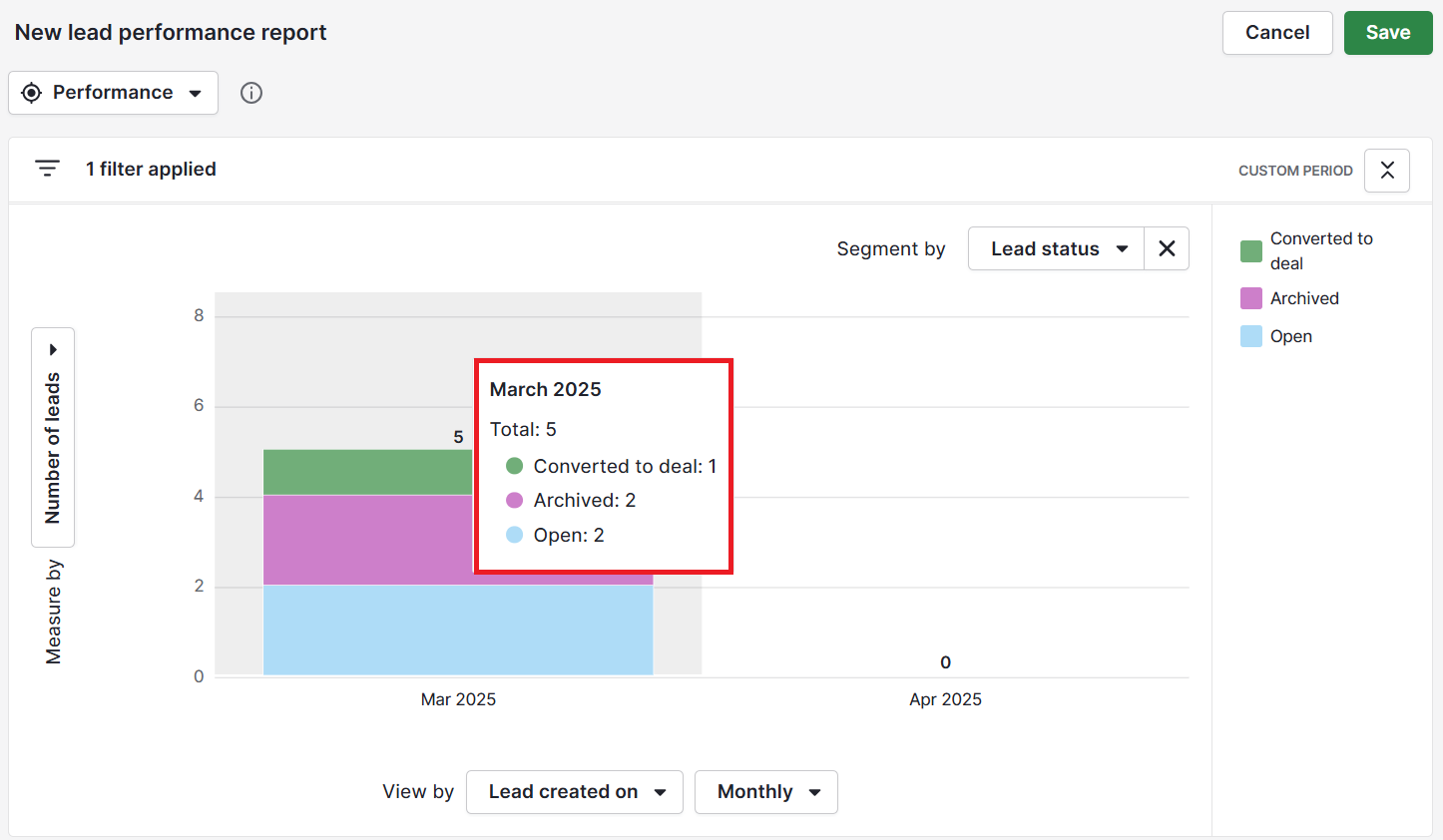Open the Lead created on dropdown
This screenshot has height=840, width=1443.
574,791
